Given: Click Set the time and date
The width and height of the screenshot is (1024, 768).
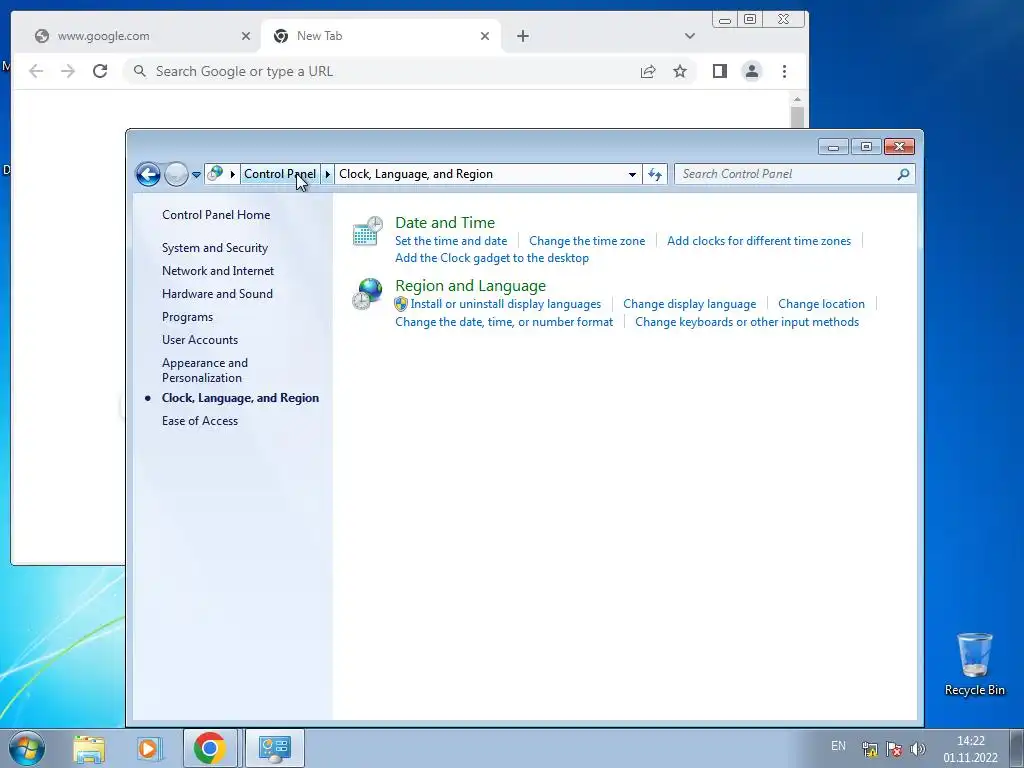Looking at the screenshot, I should pos(451,241).
